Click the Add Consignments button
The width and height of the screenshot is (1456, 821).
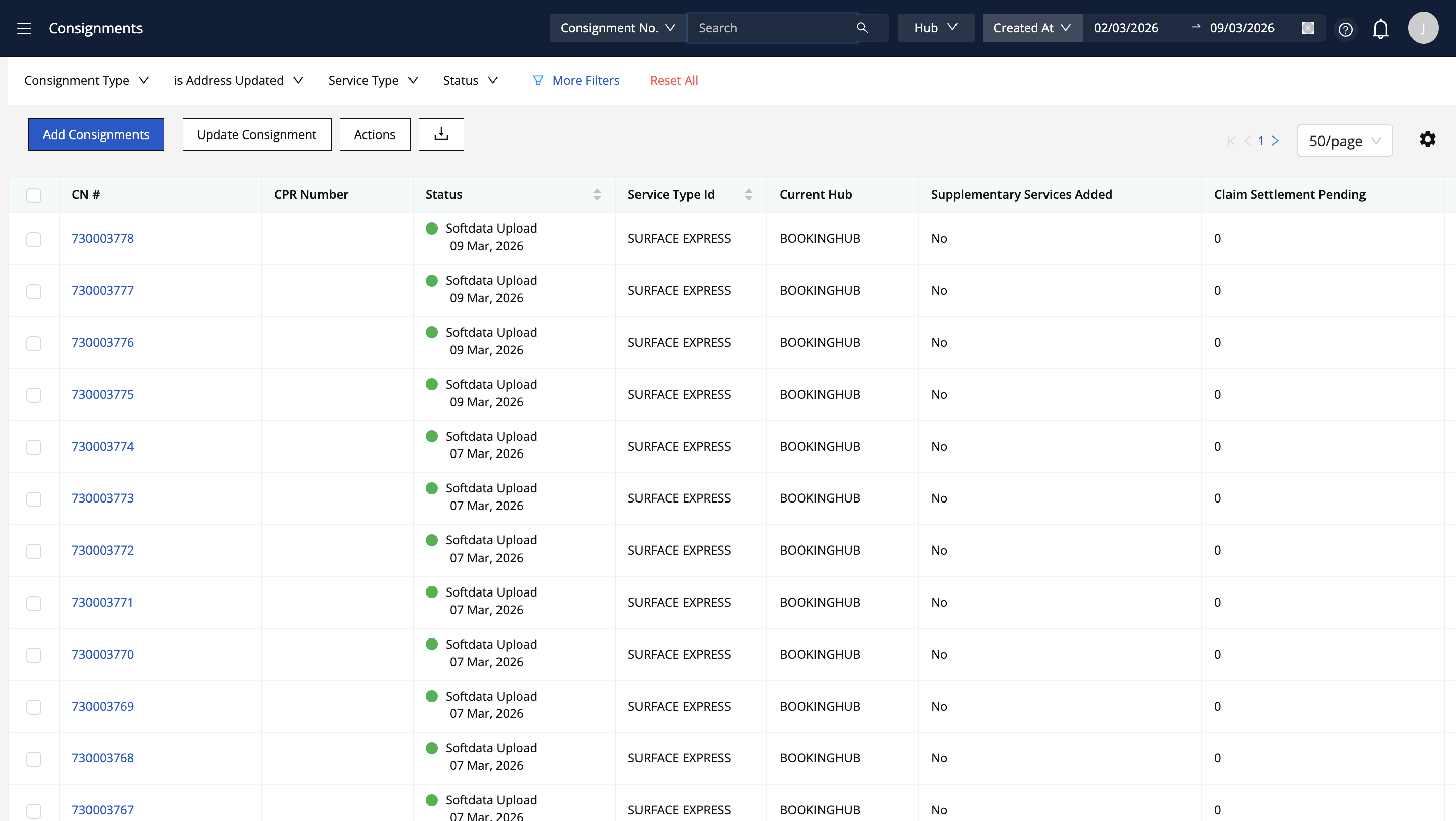point(96,134)
